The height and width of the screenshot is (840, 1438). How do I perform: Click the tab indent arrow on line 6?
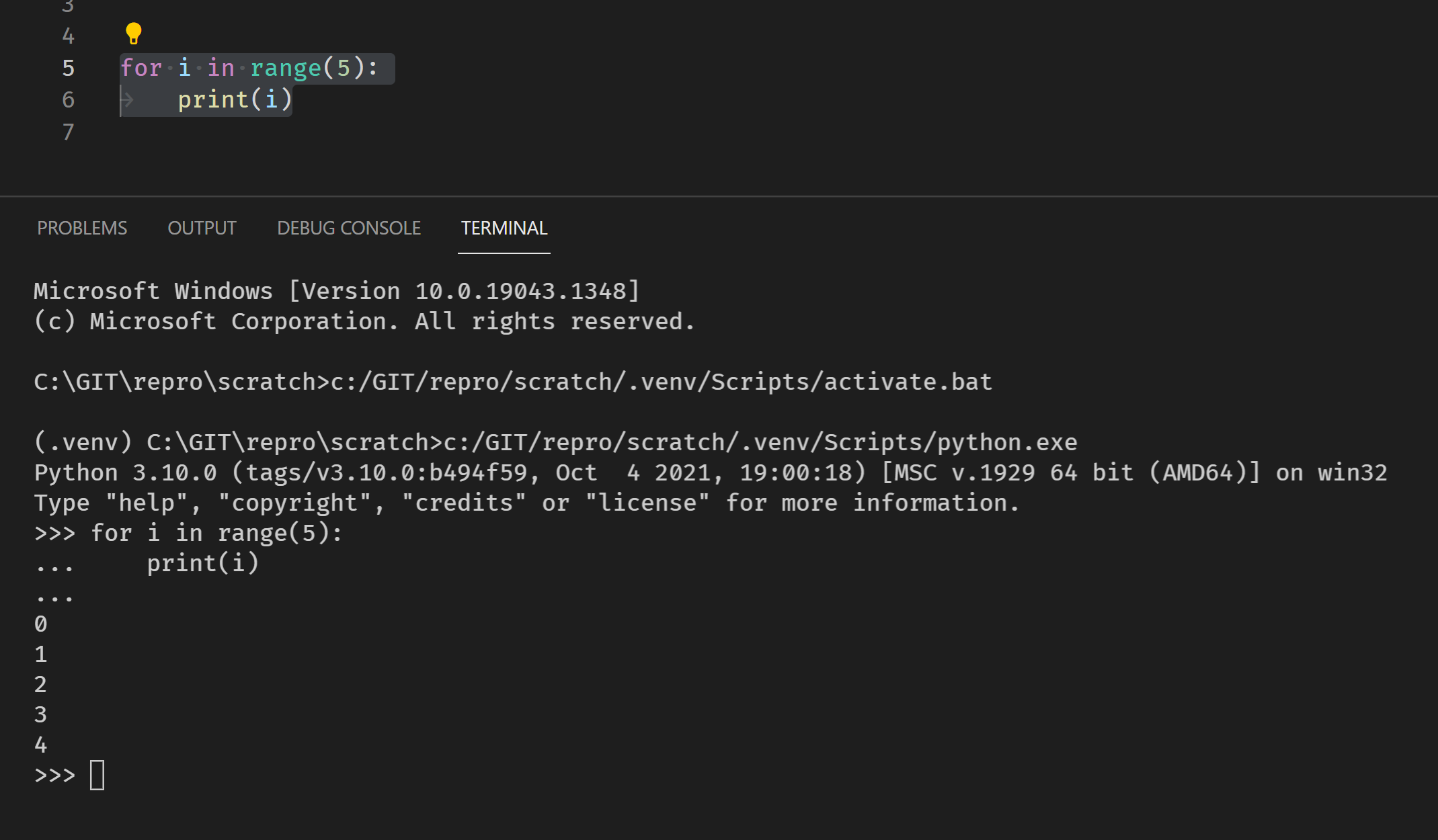(x=127, y=100)
